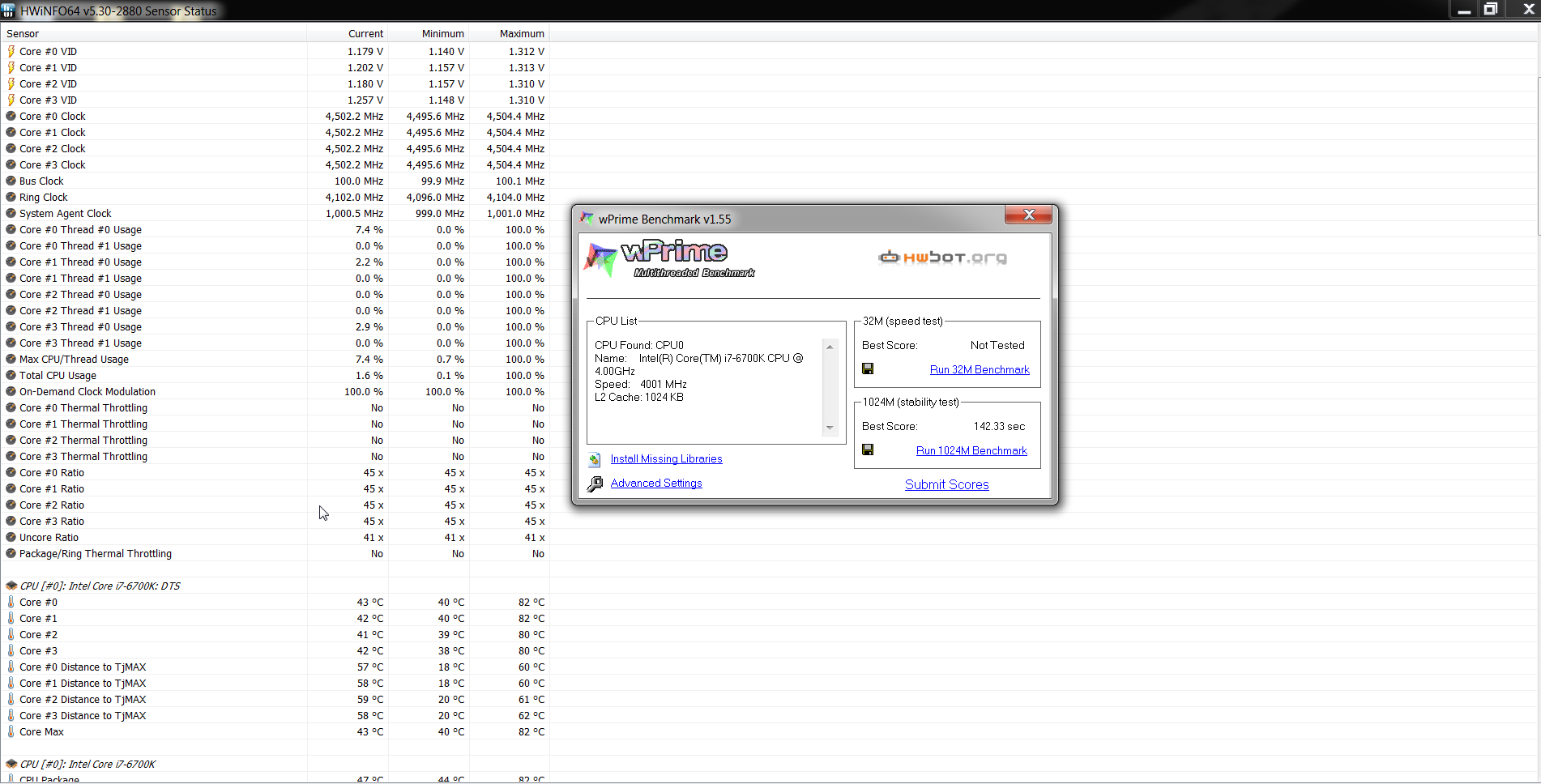
Task: Run the 1024M Benchmark
Action: [x=971, y=450]
